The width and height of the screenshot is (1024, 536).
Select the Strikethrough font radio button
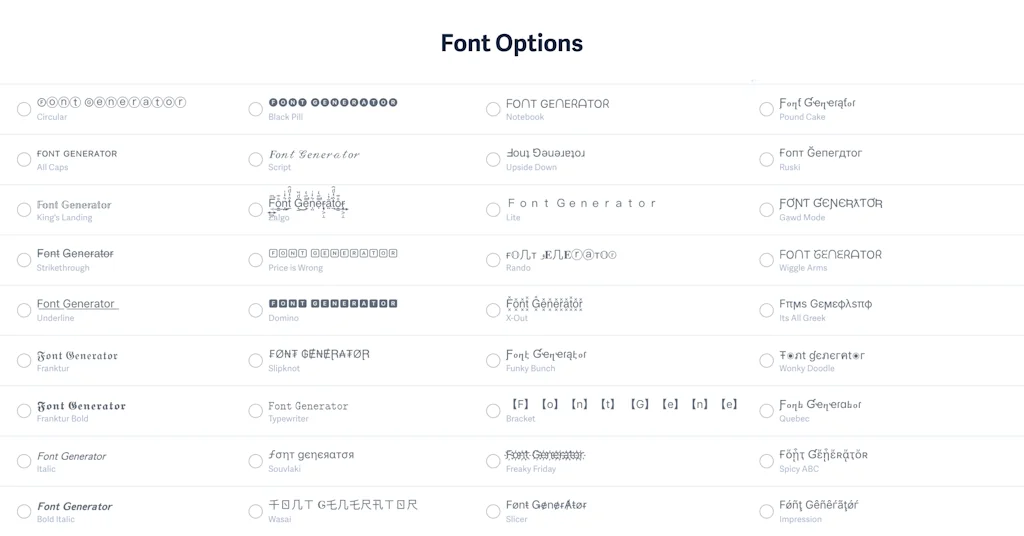coord(24,260)
